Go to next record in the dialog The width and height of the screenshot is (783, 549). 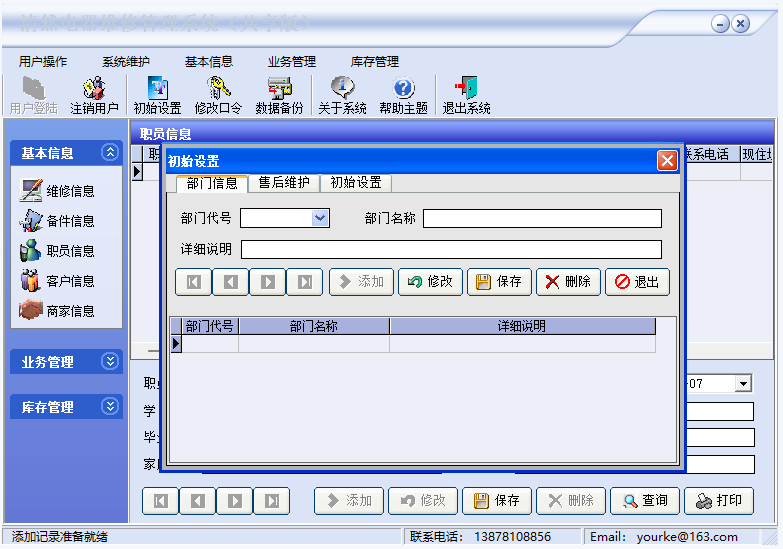coord(268,282)
